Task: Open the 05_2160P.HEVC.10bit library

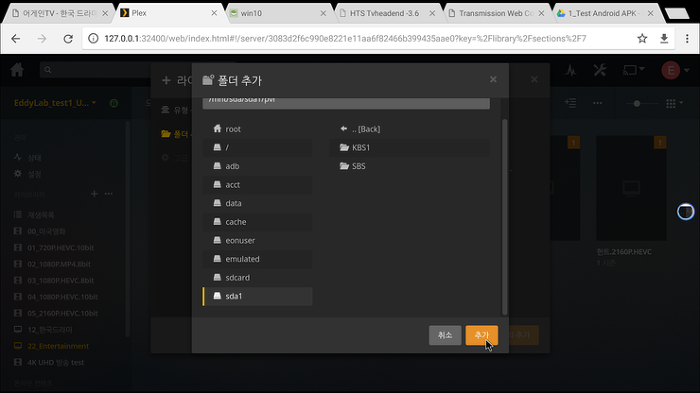Action: tap(62, 314)
